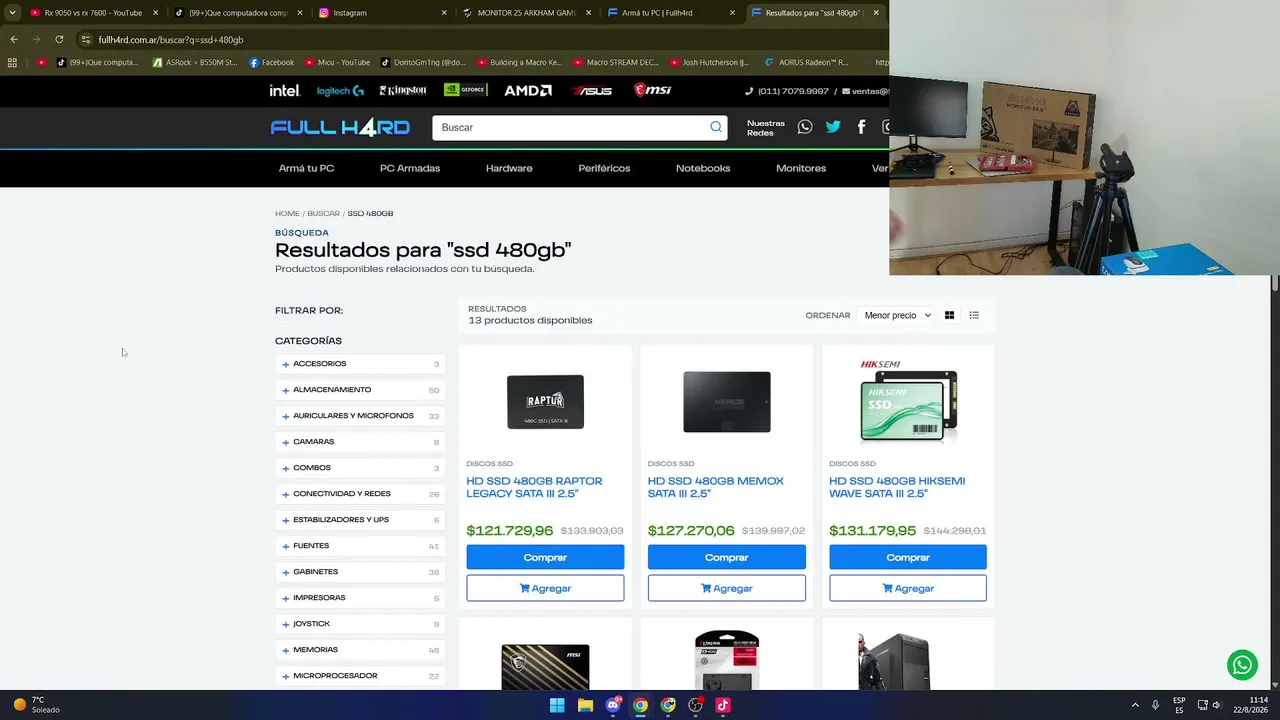
Task: Expand the COMBOS category
Action: pyautogui.click(x=360, y=468)
